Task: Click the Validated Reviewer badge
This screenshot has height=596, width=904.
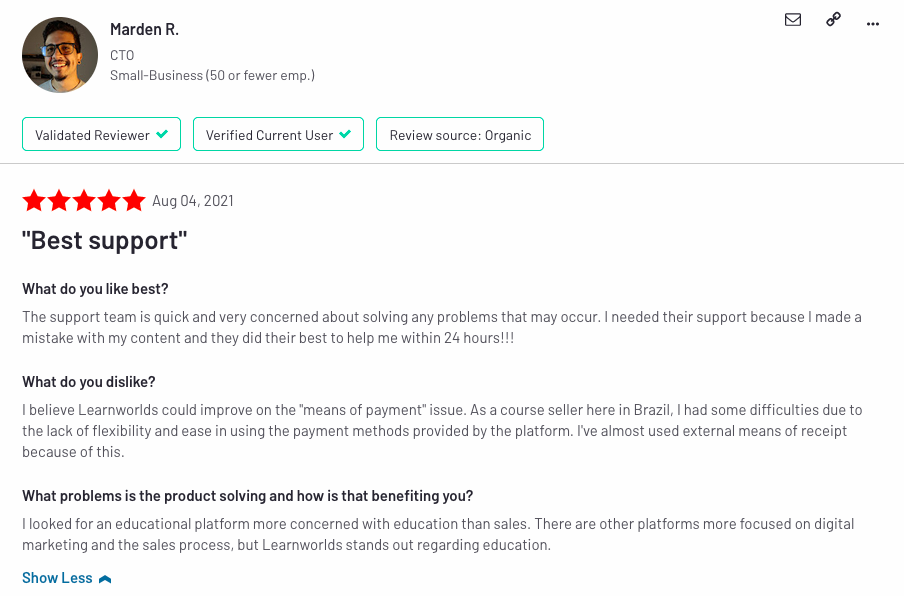Action: coord(101,134)
